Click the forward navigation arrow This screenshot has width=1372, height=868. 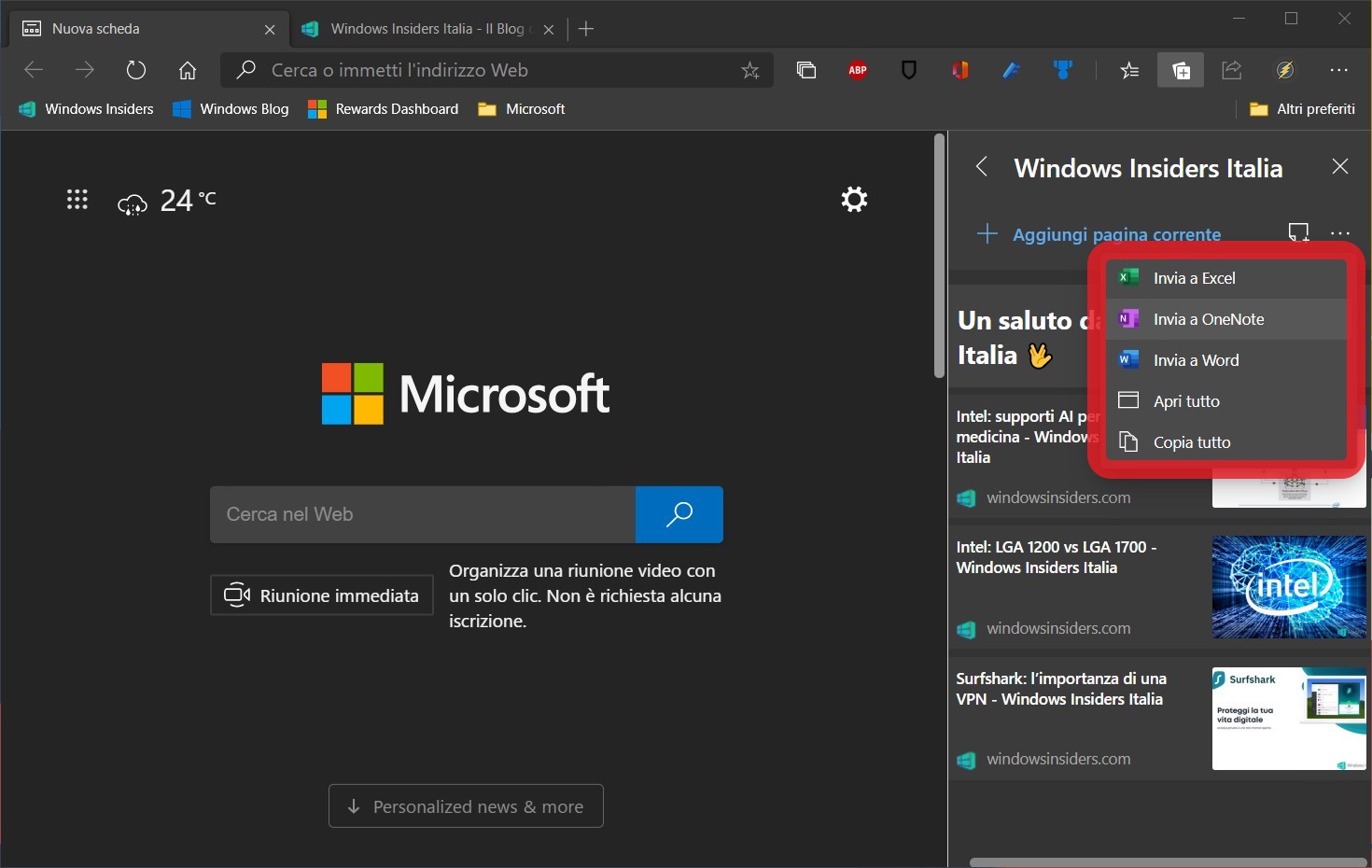click(85, 70)
